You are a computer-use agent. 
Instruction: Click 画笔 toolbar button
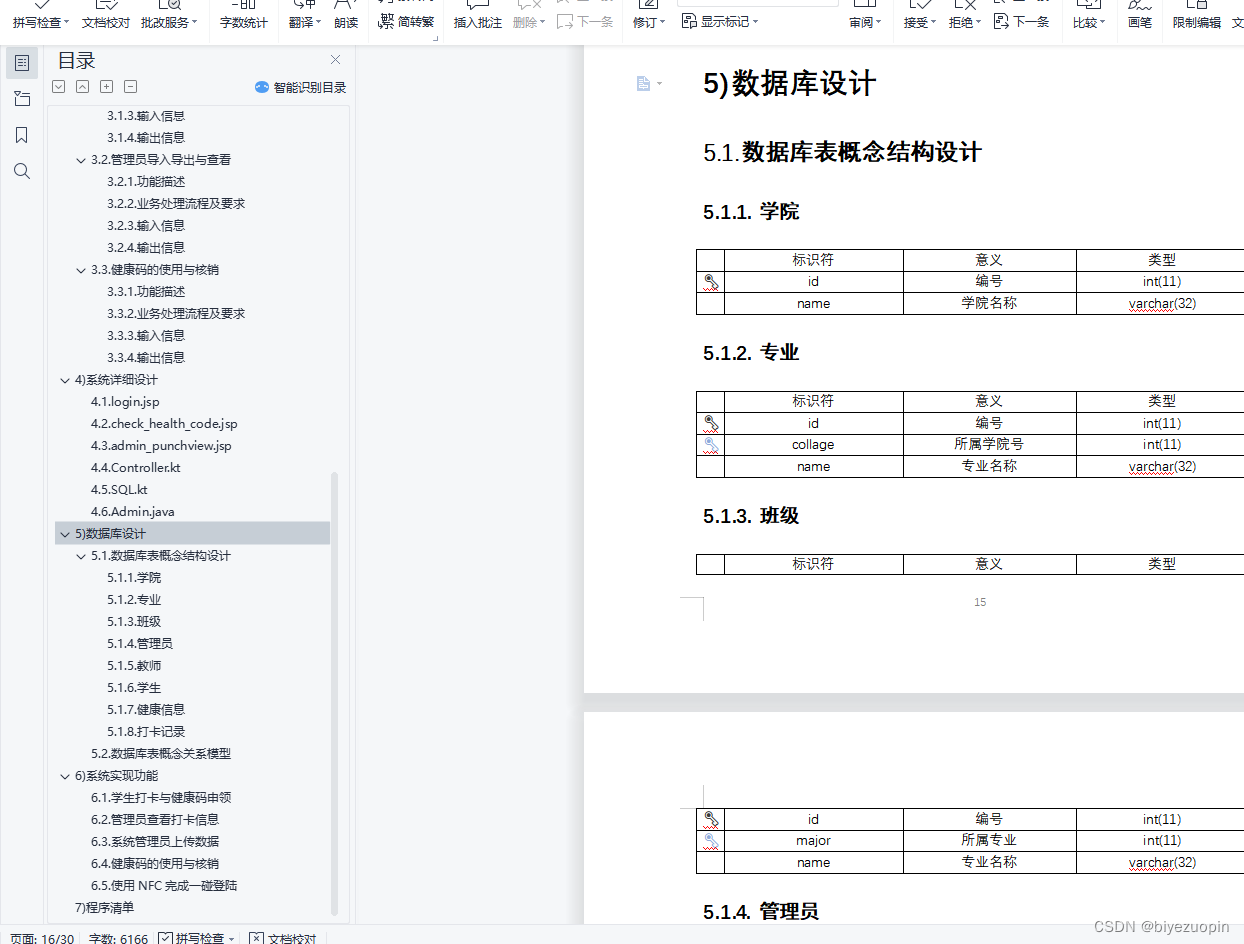(1140, 22)
